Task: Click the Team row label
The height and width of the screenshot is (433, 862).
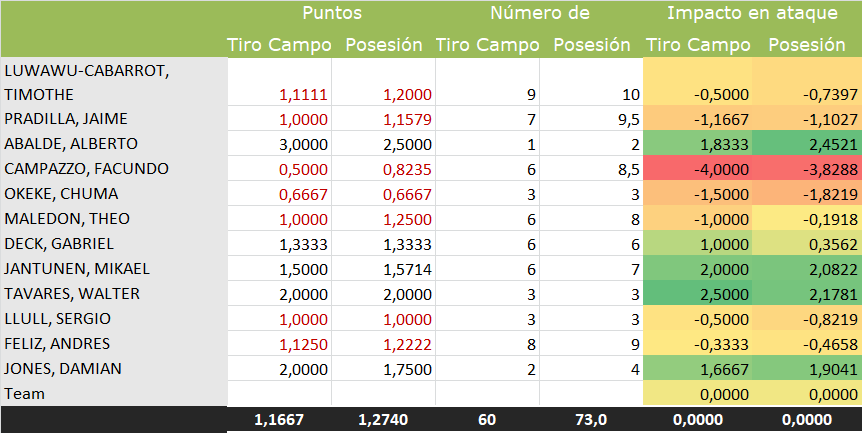Action: (114, 394)
